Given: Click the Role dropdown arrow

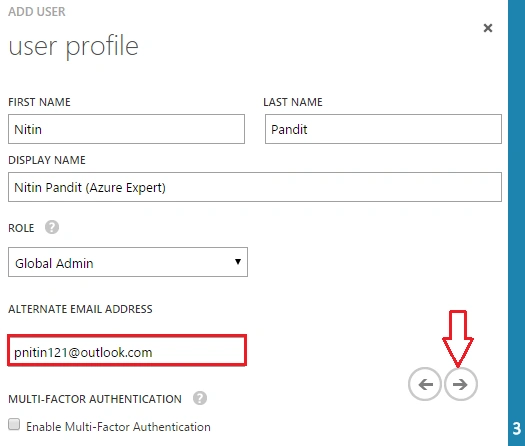Looking at the screenshot, I should coord(238,262).
